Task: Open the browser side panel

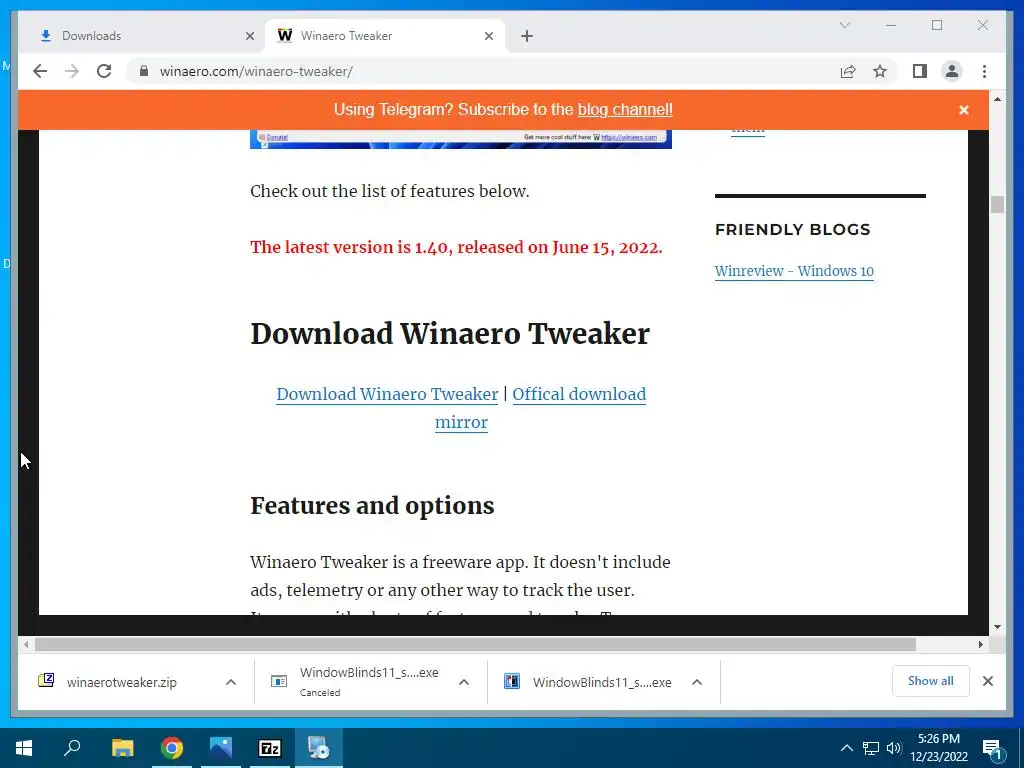Action: coord(920,71)
